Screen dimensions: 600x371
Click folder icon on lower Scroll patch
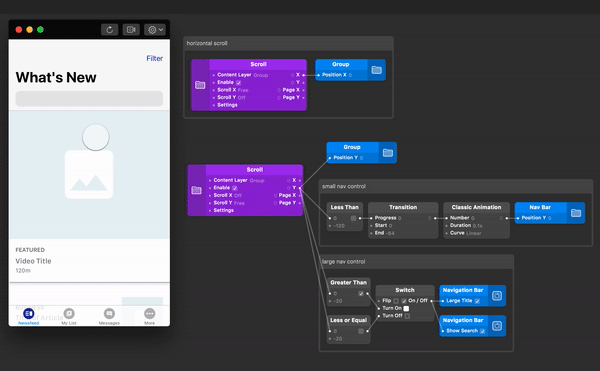(197, 190)
